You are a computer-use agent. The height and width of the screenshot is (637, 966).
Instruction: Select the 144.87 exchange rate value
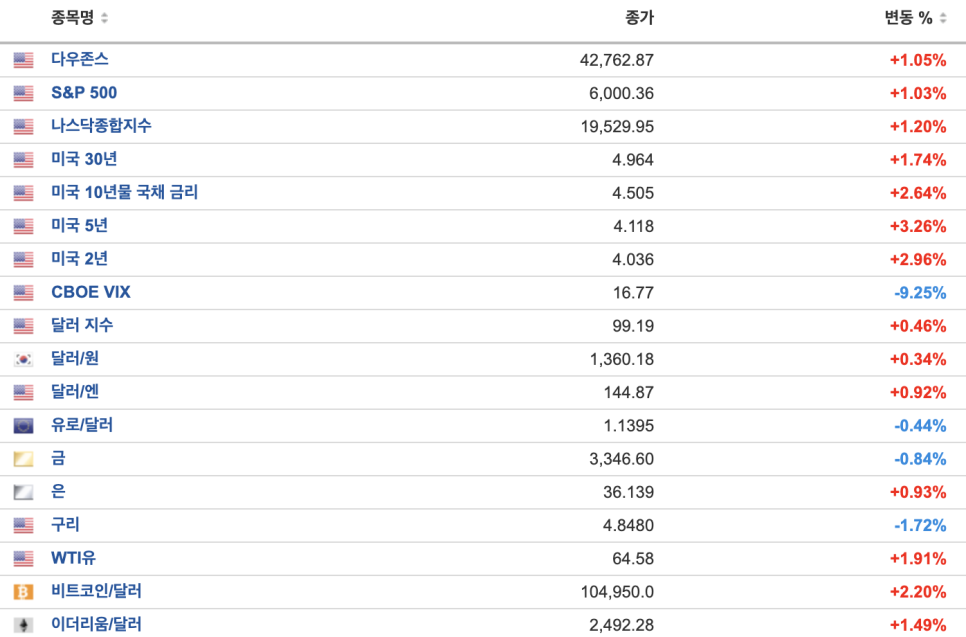[x=629, y=393]
